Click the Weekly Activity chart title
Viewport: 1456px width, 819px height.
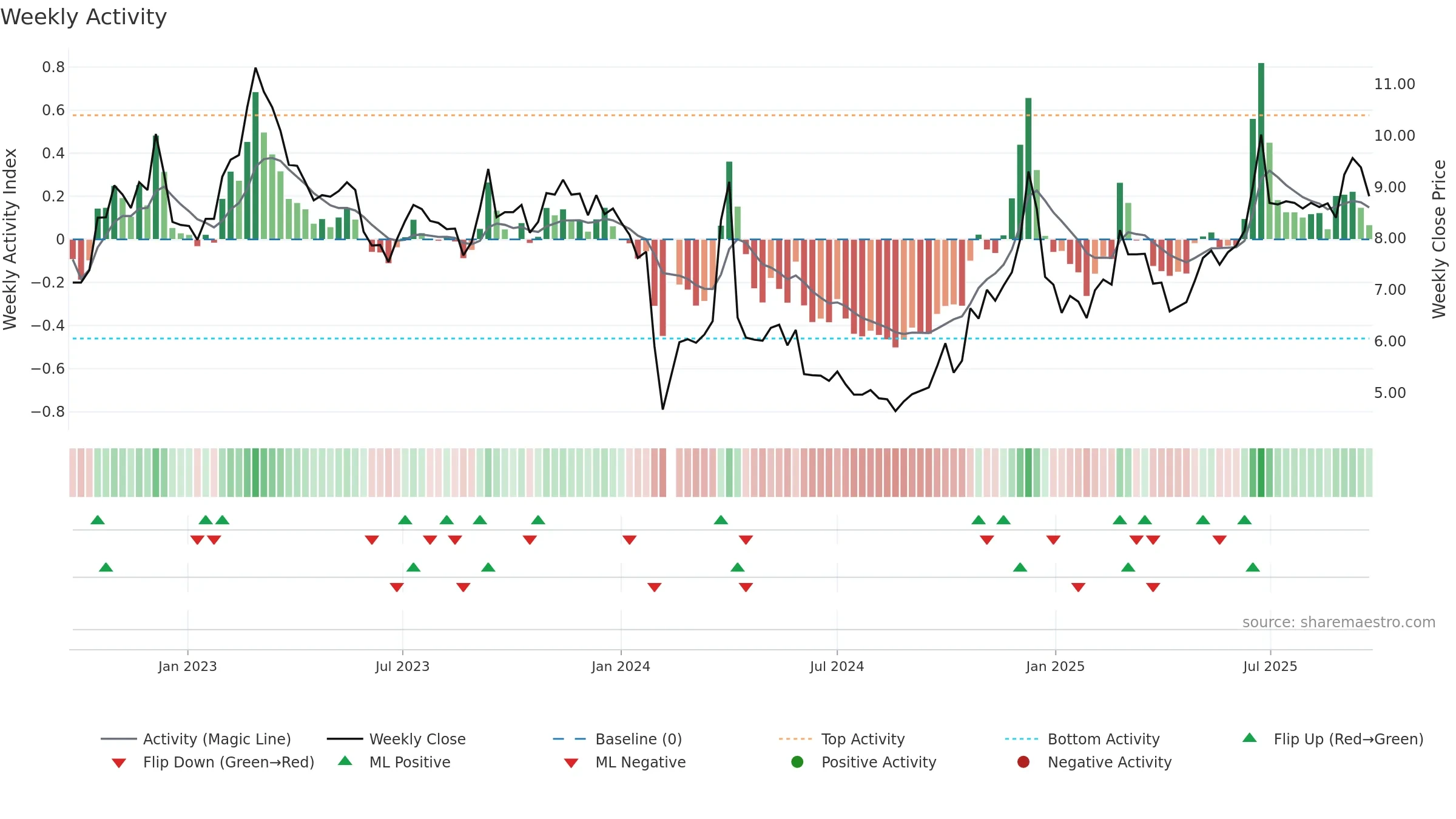[x=84, y=17]
